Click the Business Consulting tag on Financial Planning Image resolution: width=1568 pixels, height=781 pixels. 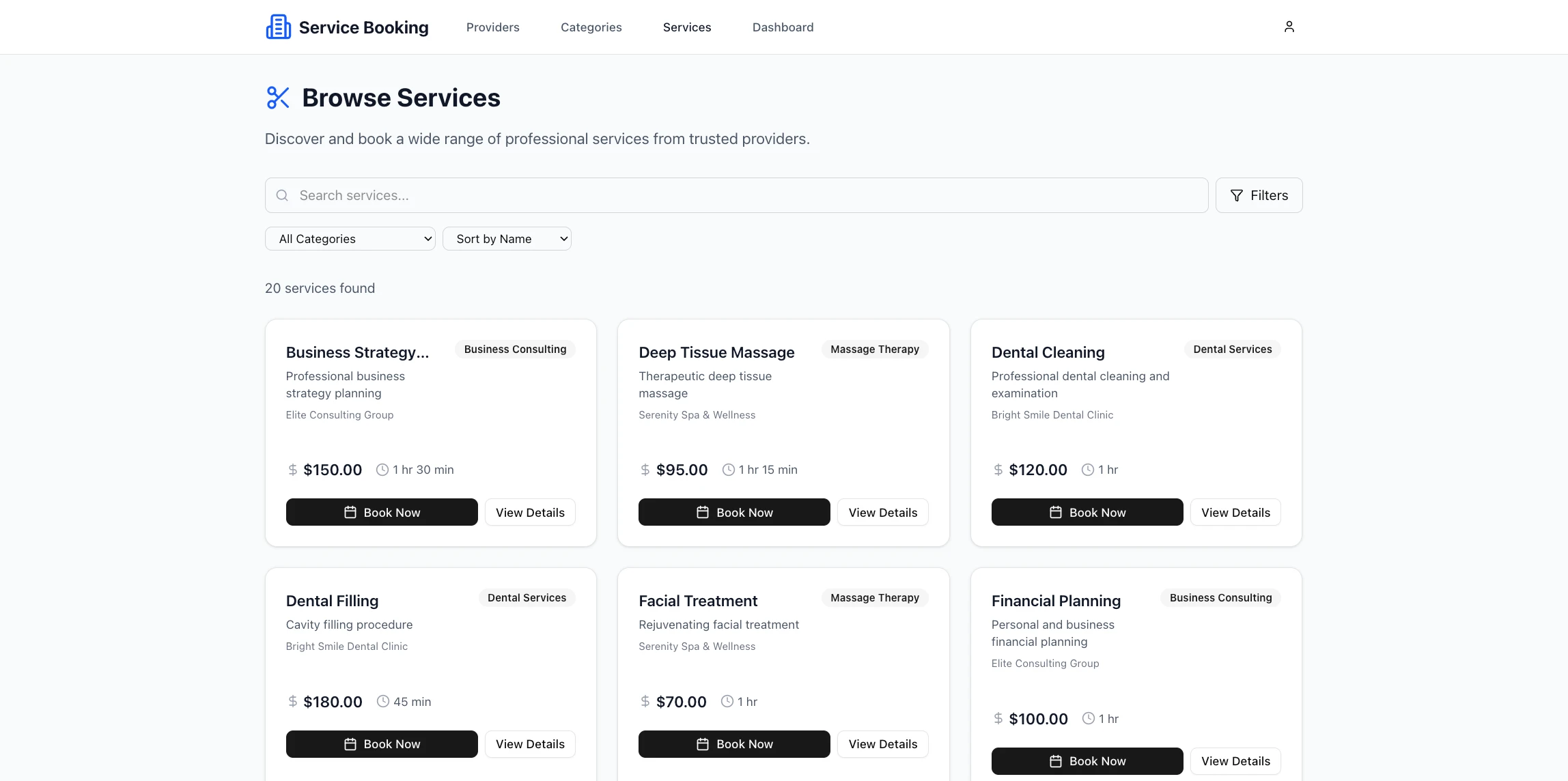1220,597
